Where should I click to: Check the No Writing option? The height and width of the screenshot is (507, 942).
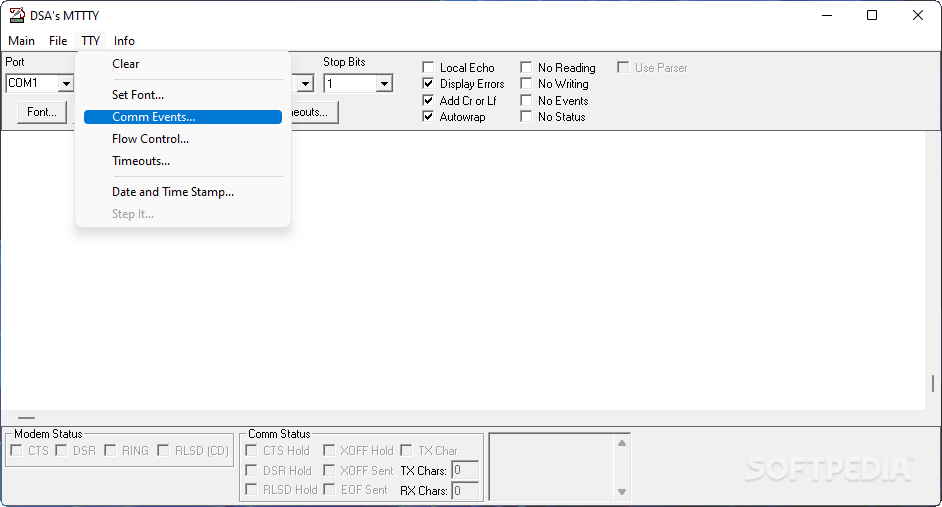(526, 83)
